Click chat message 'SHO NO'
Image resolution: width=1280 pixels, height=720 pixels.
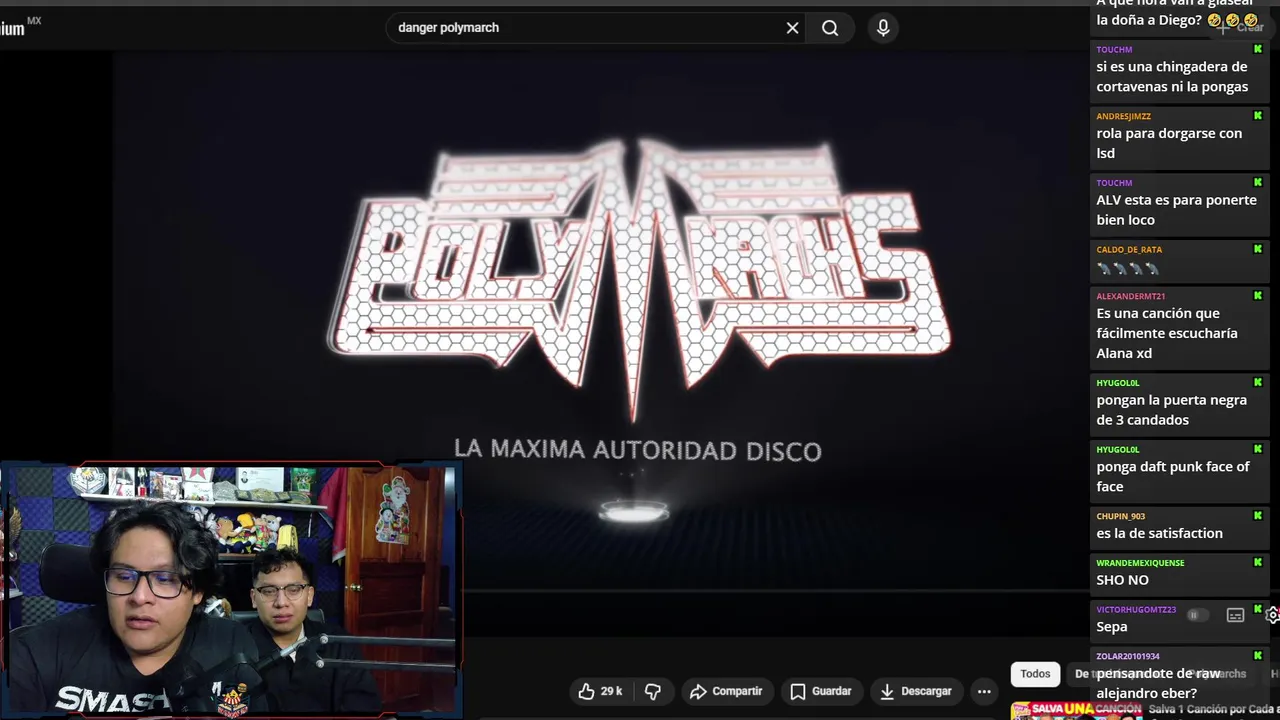tap(1122, 580)
